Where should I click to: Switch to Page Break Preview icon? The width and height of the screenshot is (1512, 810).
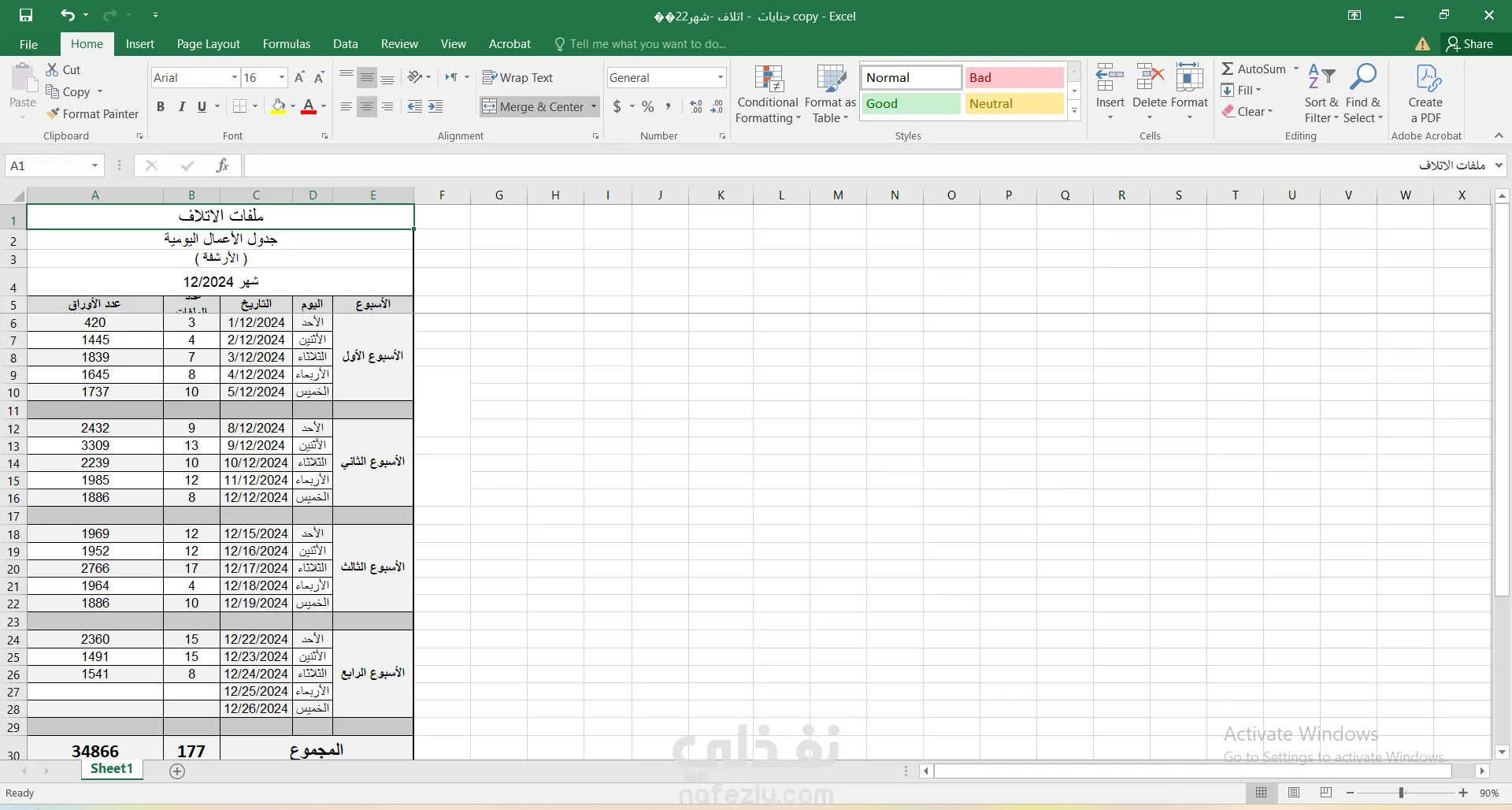(1326, 793)
